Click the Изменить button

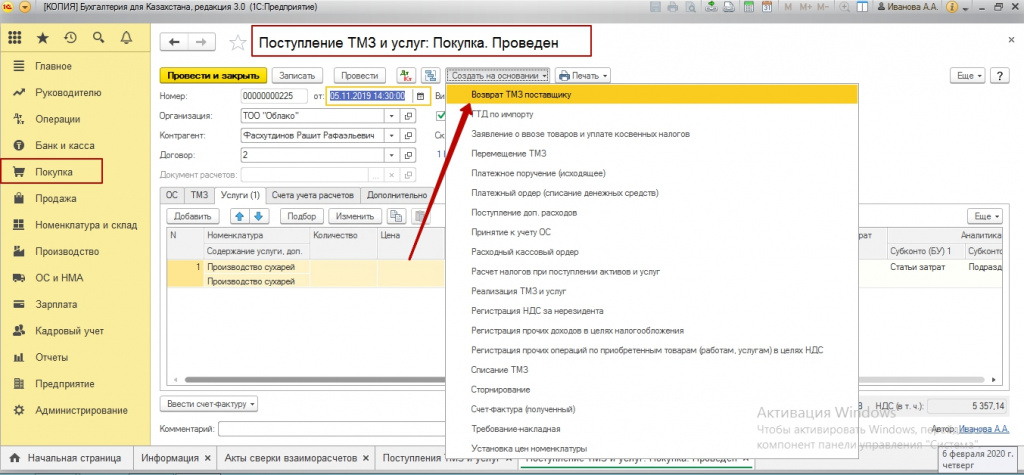[x=355, y=216]
